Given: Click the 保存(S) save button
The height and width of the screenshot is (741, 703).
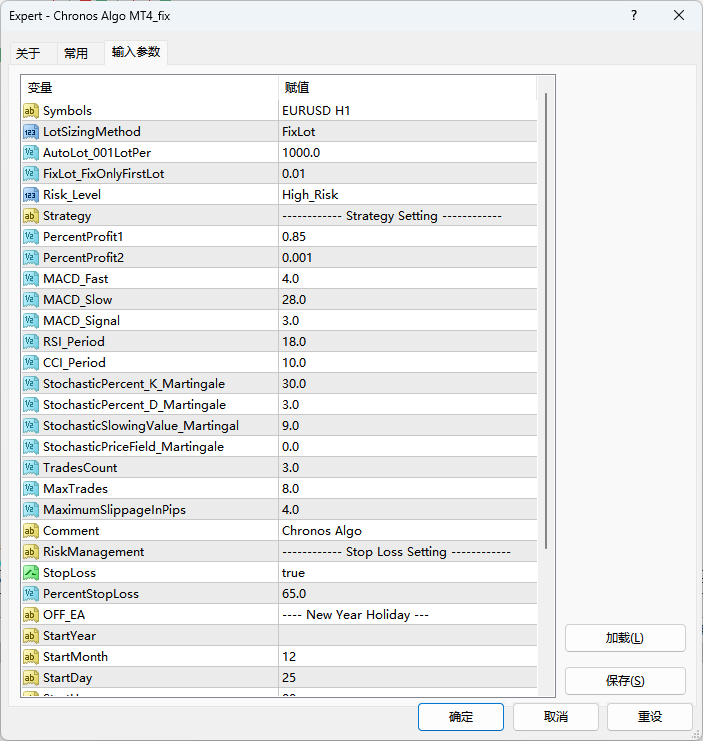Looking at the screenshot, I should tap(625, 681).
